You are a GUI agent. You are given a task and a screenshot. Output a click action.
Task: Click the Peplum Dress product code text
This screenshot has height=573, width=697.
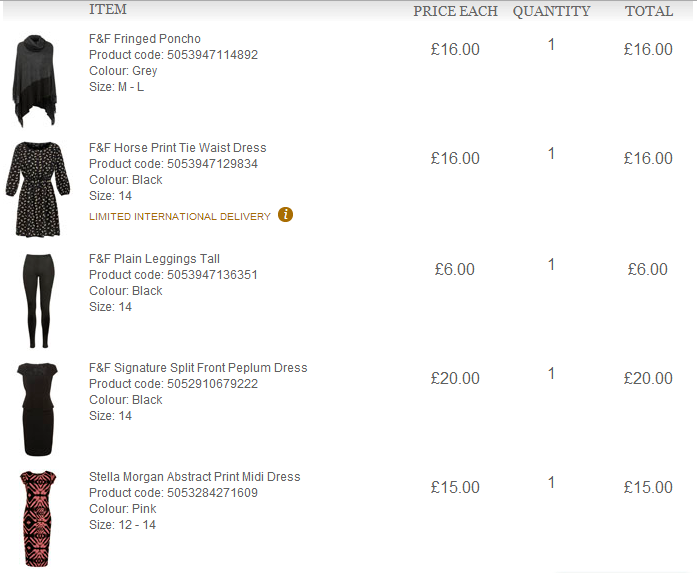coord(173,384)
